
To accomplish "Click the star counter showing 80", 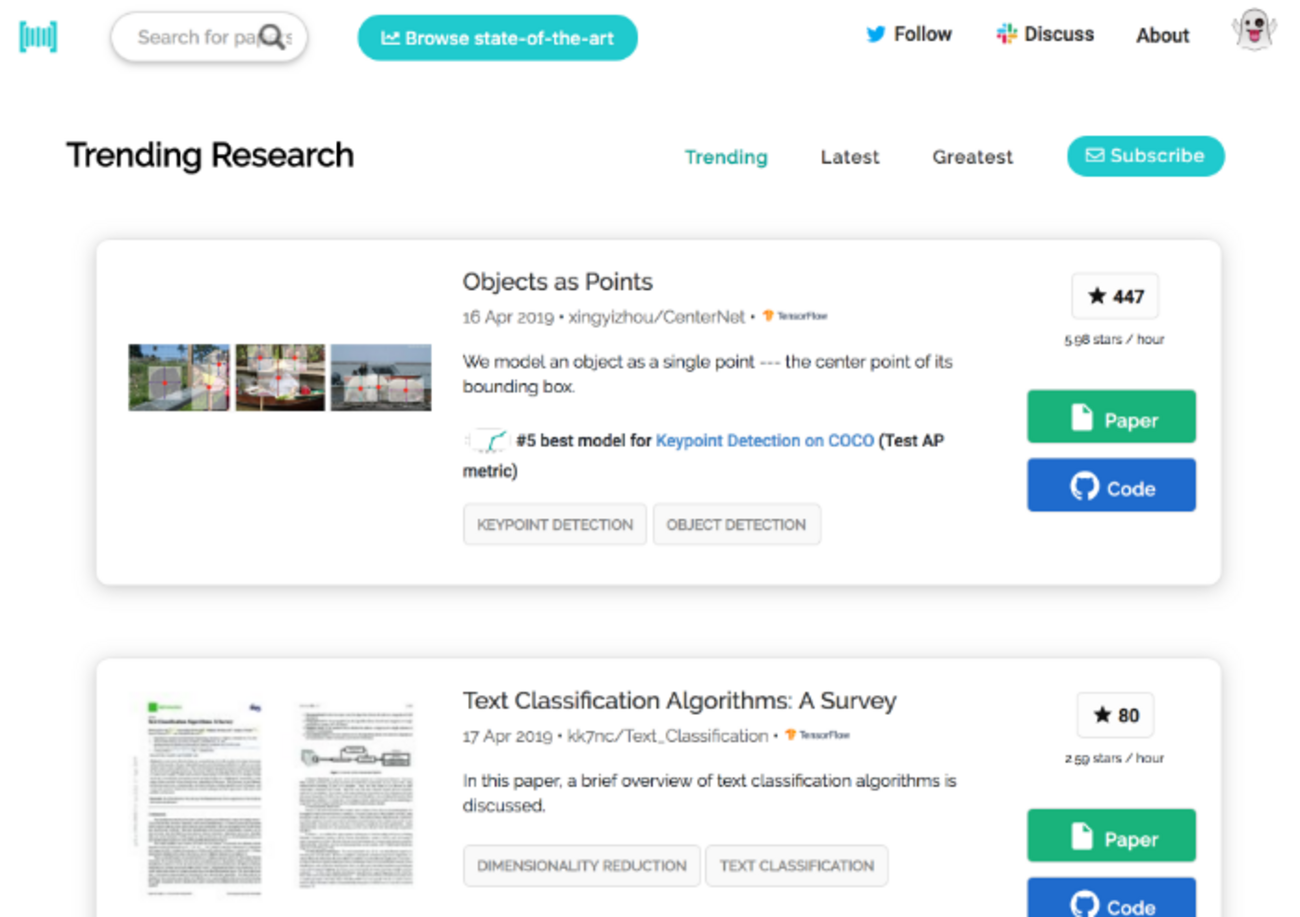I will click(x=1114, y=715).
